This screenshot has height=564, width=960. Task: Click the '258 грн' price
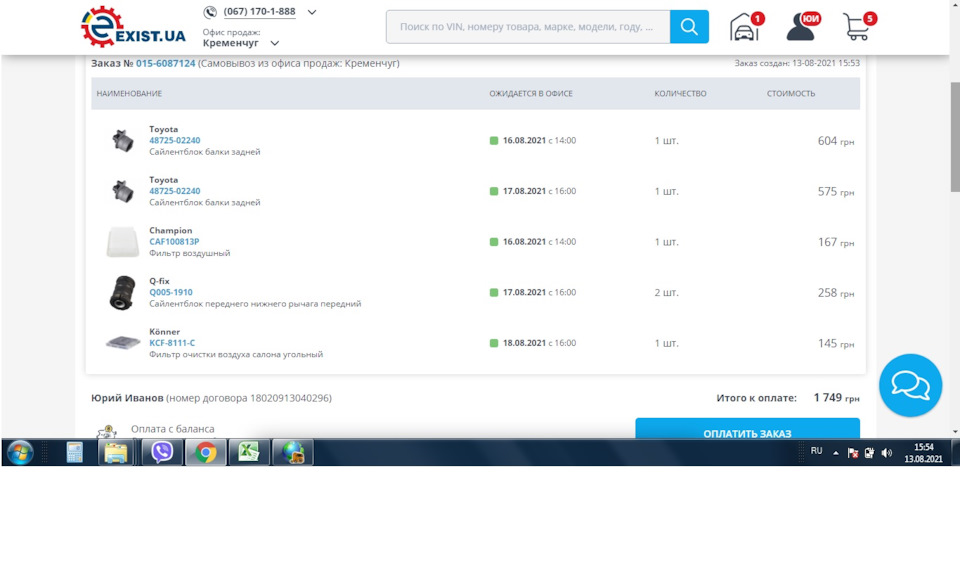click(836, 293)
